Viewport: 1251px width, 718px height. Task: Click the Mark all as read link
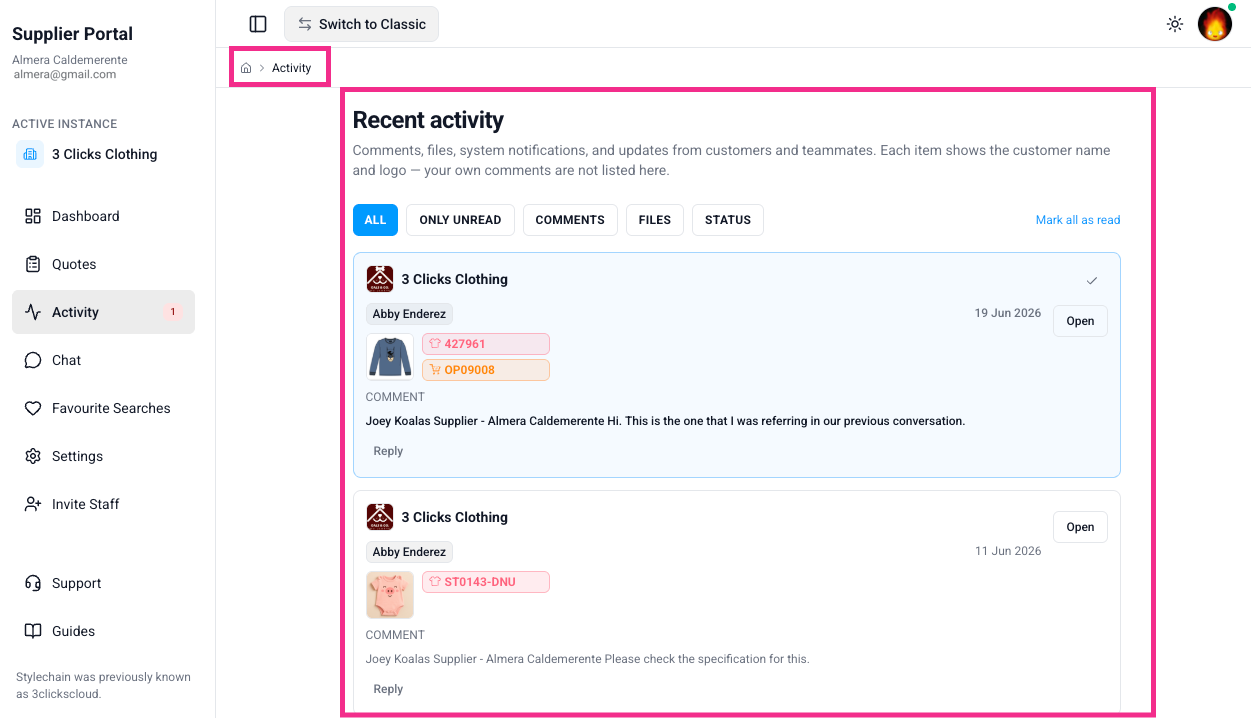1078,220
